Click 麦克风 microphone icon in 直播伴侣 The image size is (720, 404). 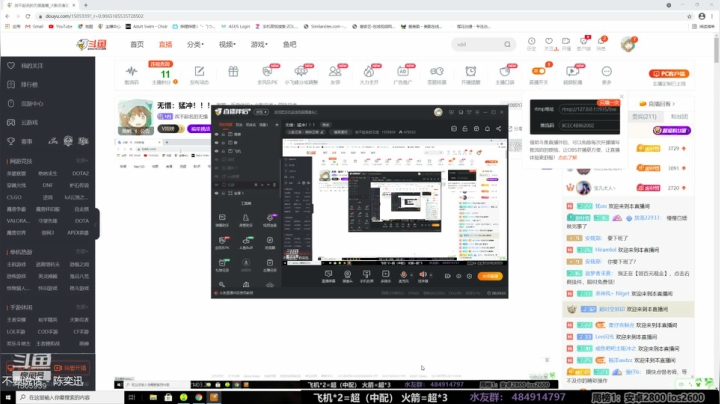pyautogui.click(x=403, y=274)
